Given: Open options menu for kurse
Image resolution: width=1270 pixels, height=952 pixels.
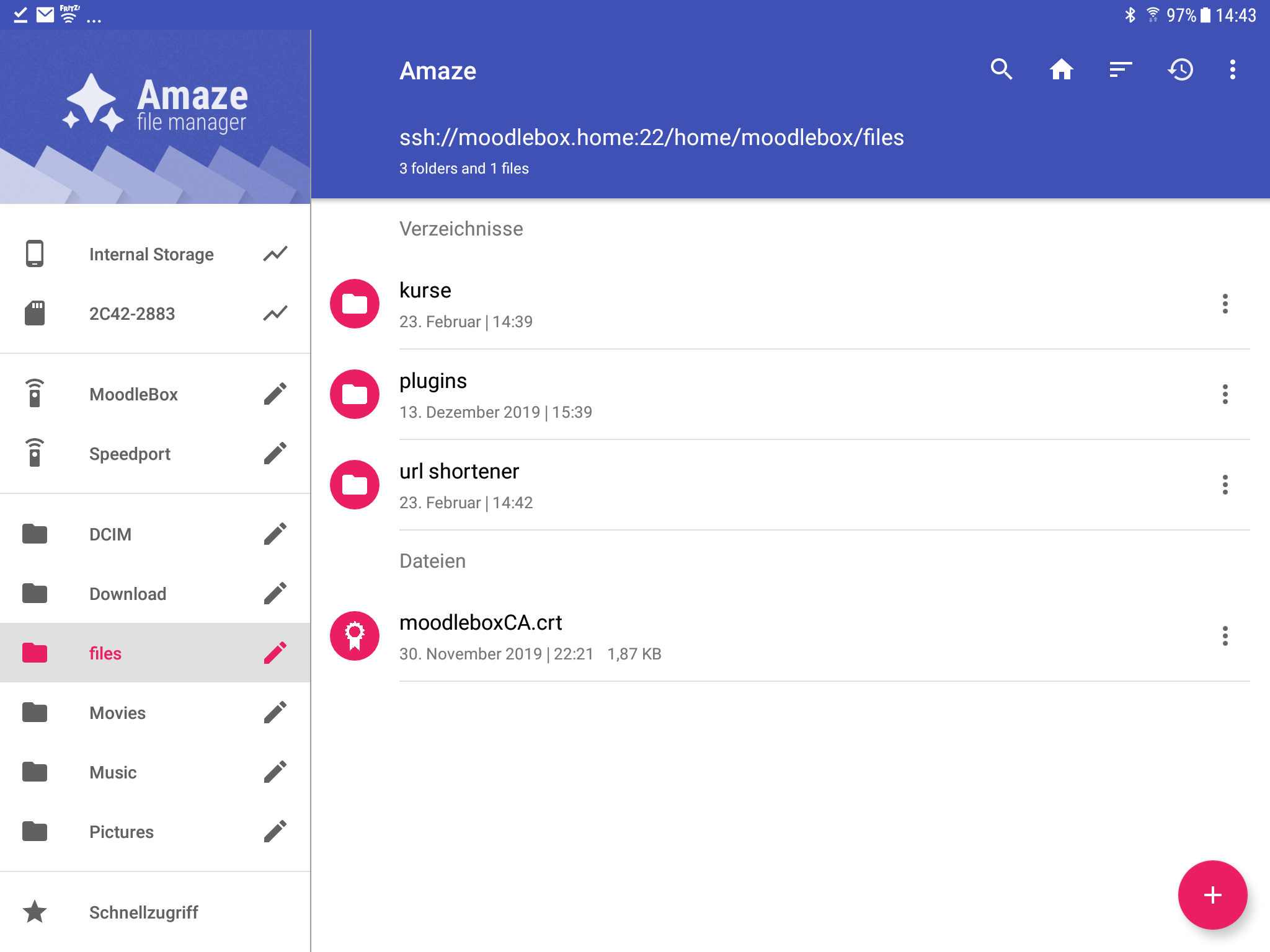Looking at the screenshot, I should coord(1225,304).
